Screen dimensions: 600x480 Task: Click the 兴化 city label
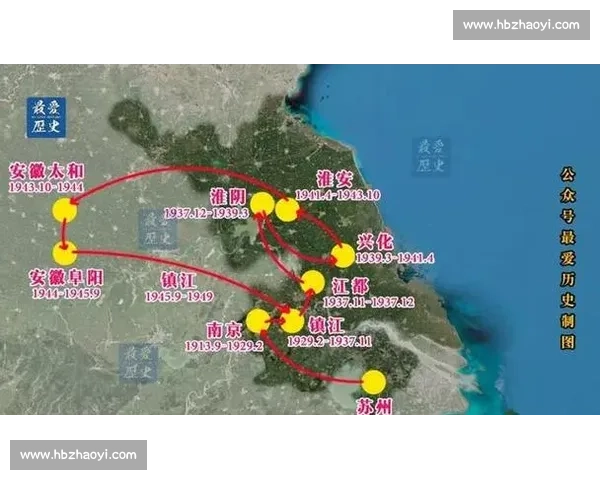375,242
